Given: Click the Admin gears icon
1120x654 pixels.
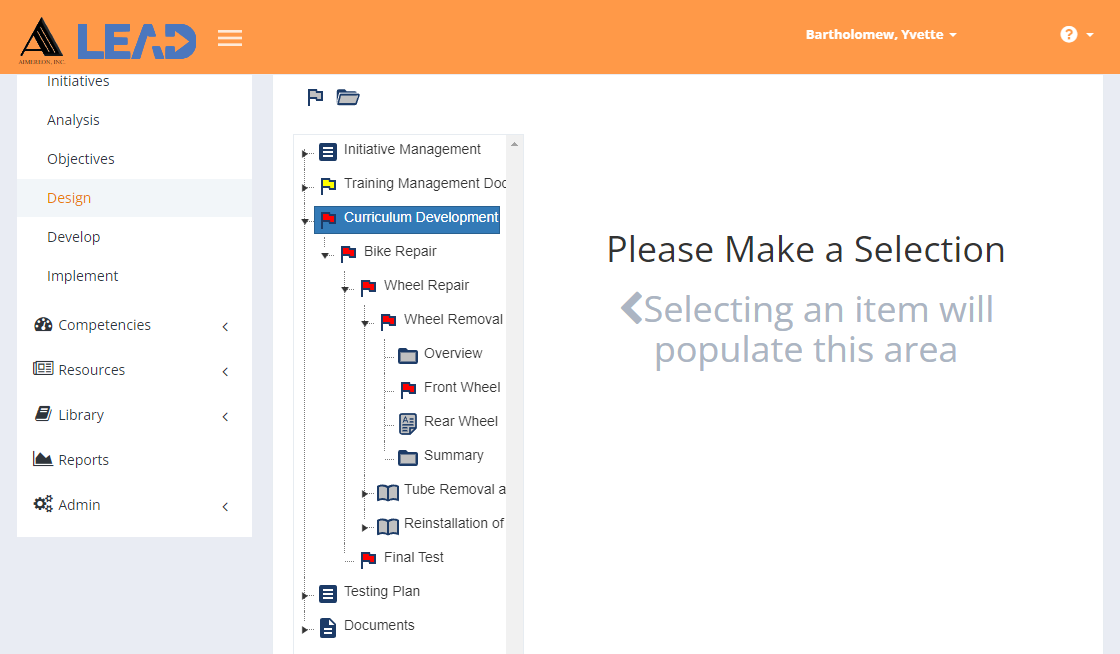Looking at the screenshot, I should pos(43,503).
